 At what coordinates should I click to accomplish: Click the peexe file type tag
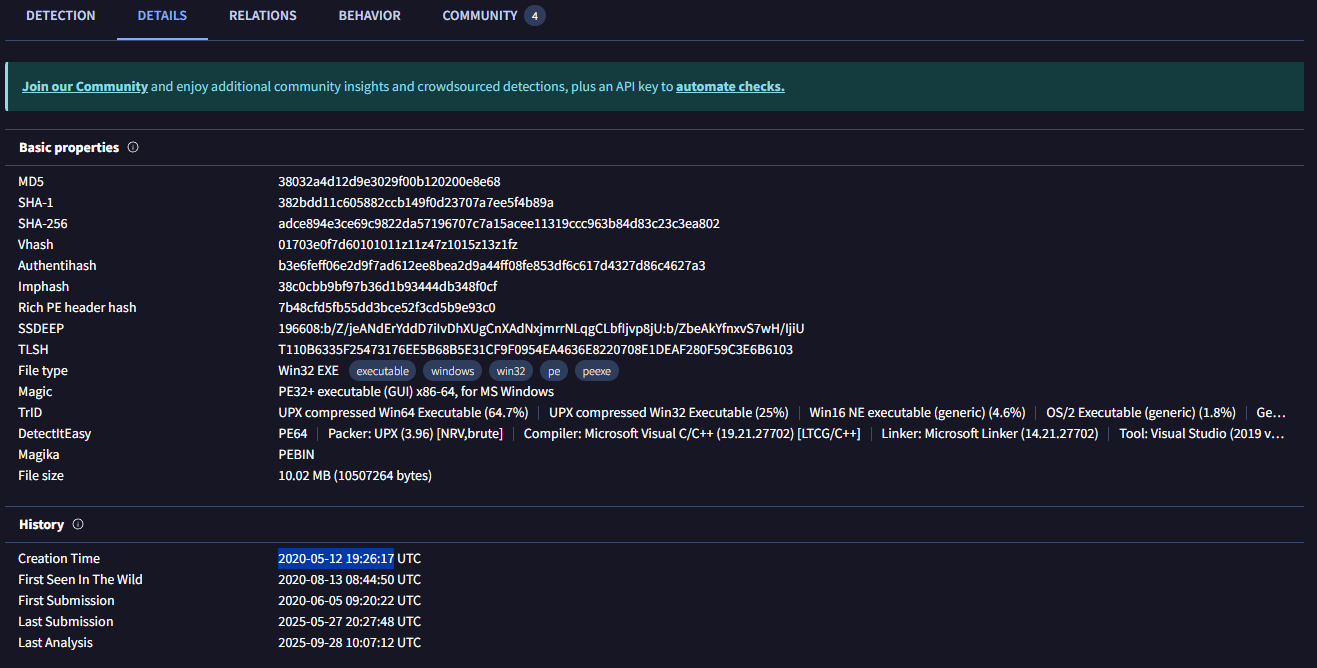click(x=597, y=371)
